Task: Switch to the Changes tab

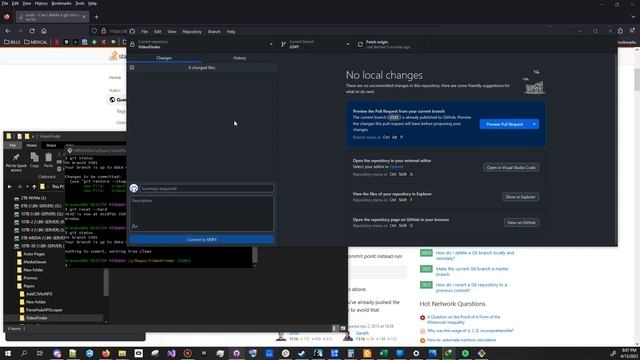Action: (164, 58)
